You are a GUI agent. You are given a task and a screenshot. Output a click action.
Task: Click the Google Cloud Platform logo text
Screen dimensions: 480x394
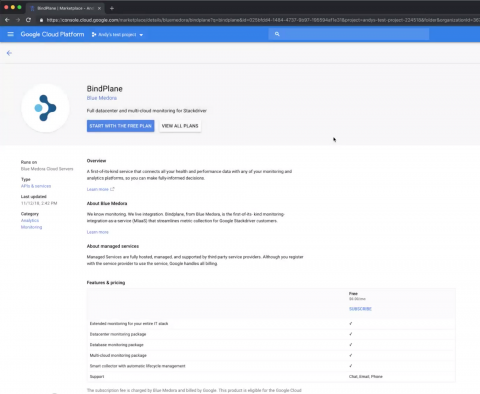tap(52, 34)
